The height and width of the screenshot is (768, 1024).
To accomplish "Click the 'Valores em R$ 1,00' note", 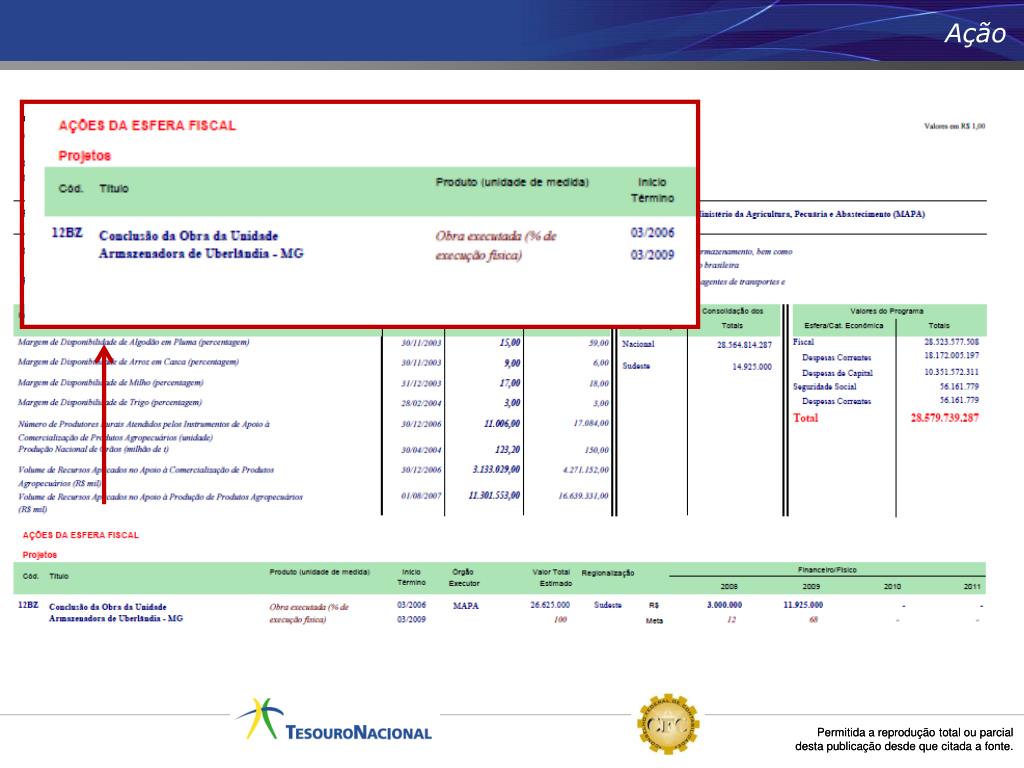I will tap(954, 126).
